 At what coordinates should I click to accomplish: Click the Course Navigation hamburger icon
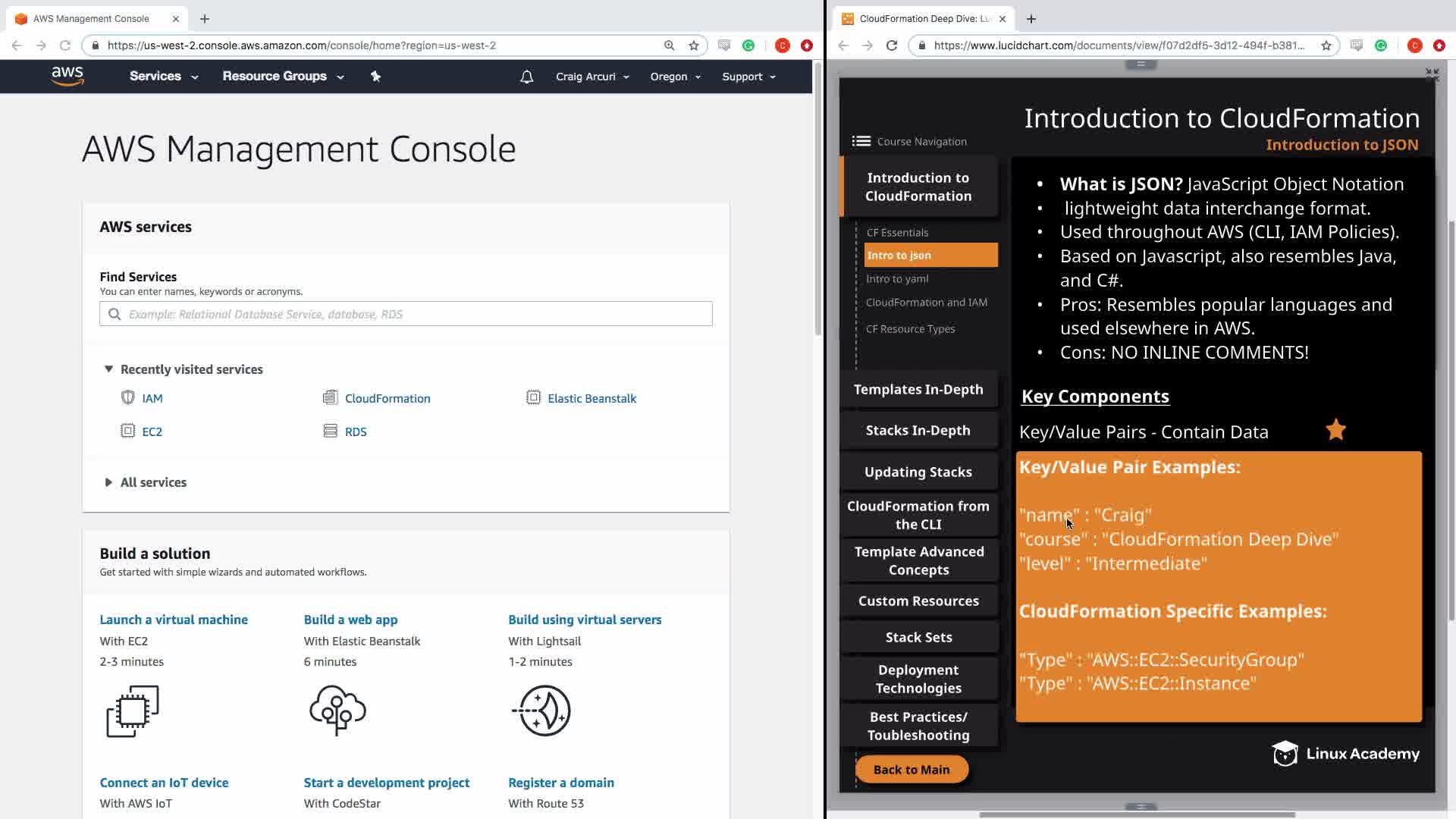(861, 141)
